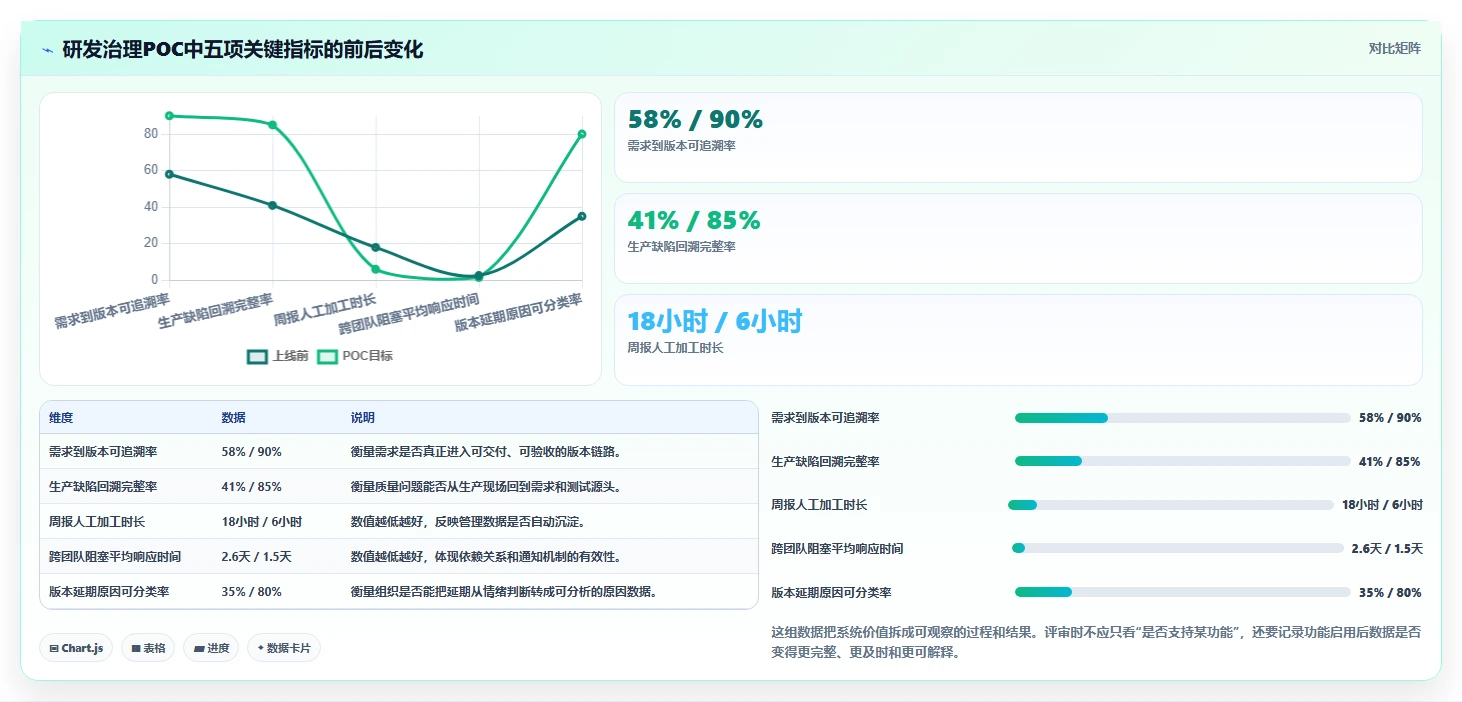Select the 进度 tag chip
Screen dimensions: 1462x702
point(211,648)
